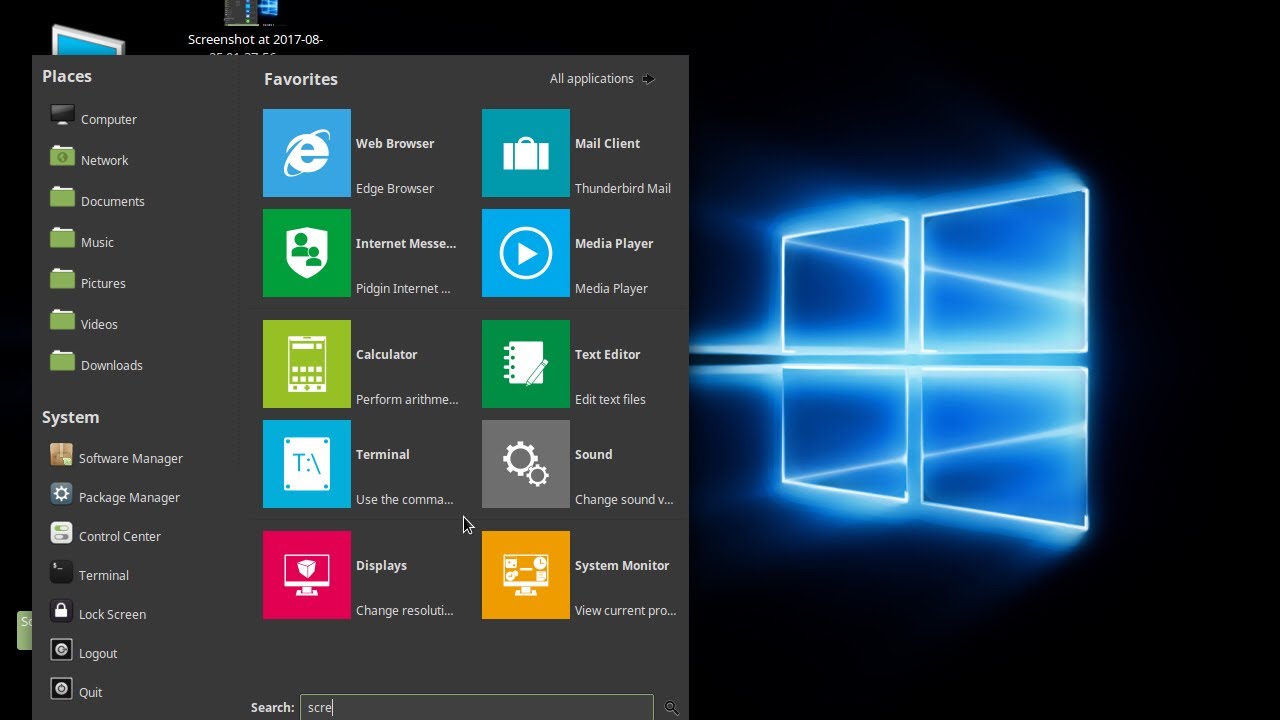This screenshot has height=720, width=1280.
Task: Click the Software Manager icon
Action: 61,455
